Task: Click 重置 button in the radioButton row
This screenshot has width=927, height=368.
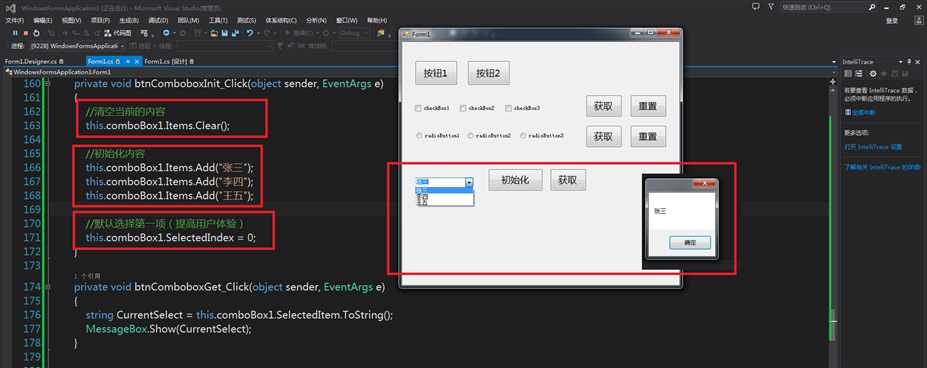Action: [x=648, y=136]
